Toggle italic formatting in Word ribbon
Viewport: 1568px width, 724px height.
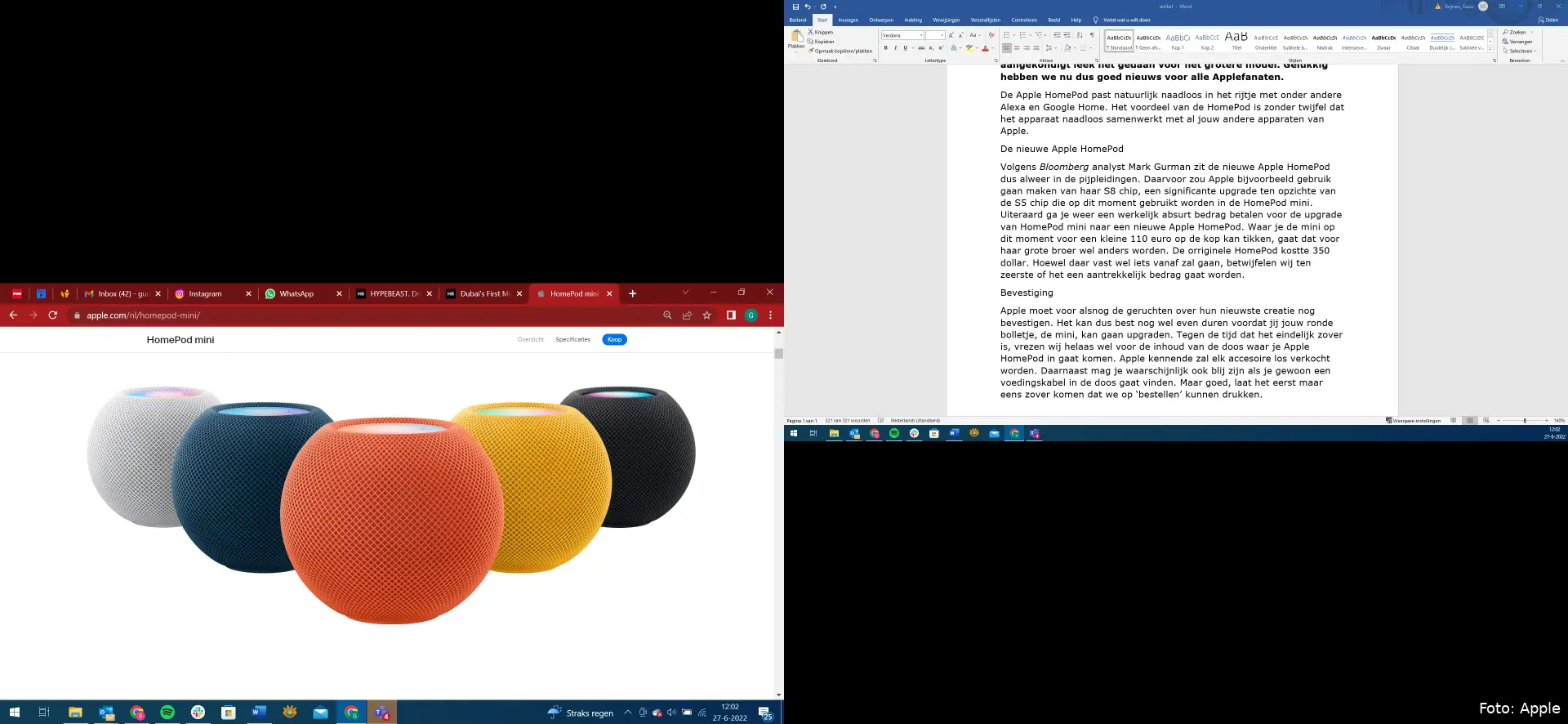tap(895, 47)
